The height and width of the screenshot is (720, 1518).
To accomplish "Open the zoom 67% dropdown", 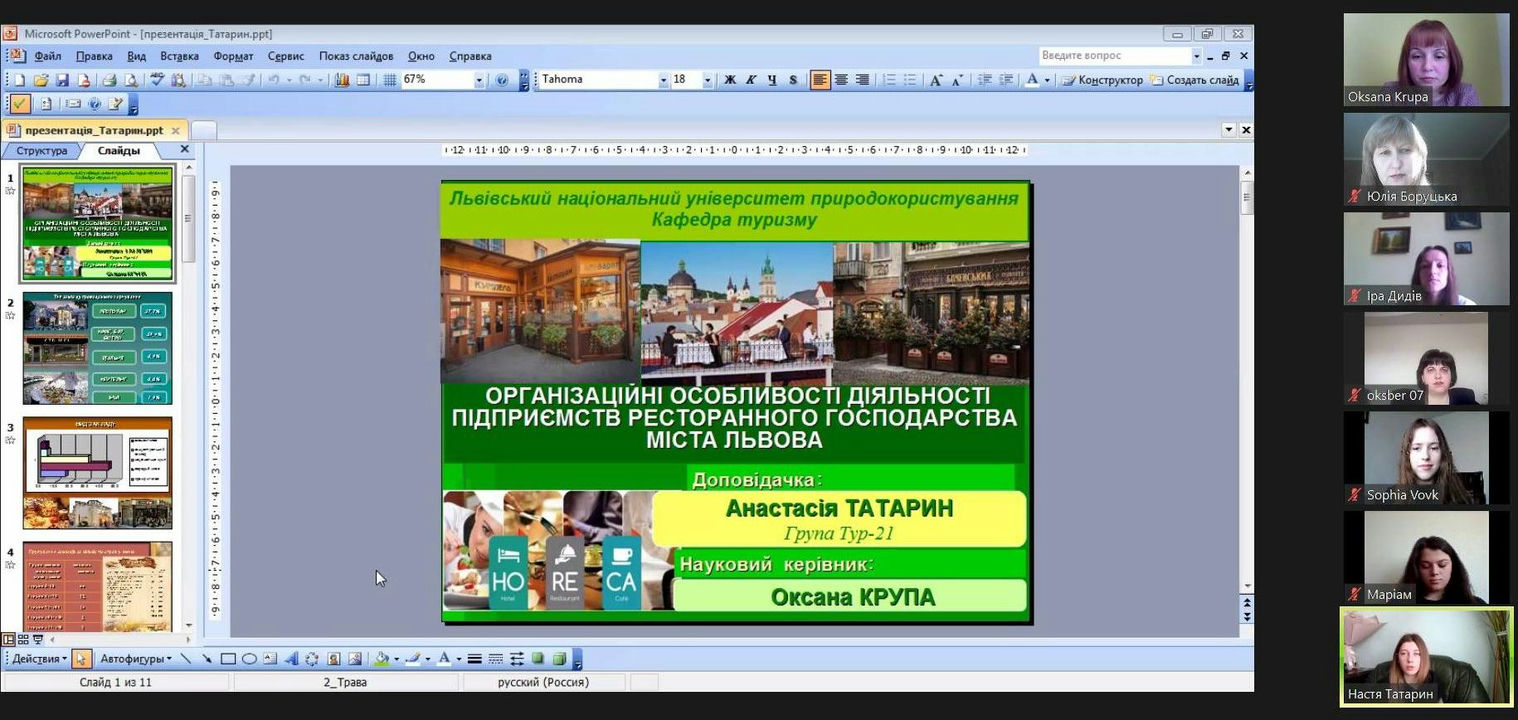I will click(x=479, y=80).
